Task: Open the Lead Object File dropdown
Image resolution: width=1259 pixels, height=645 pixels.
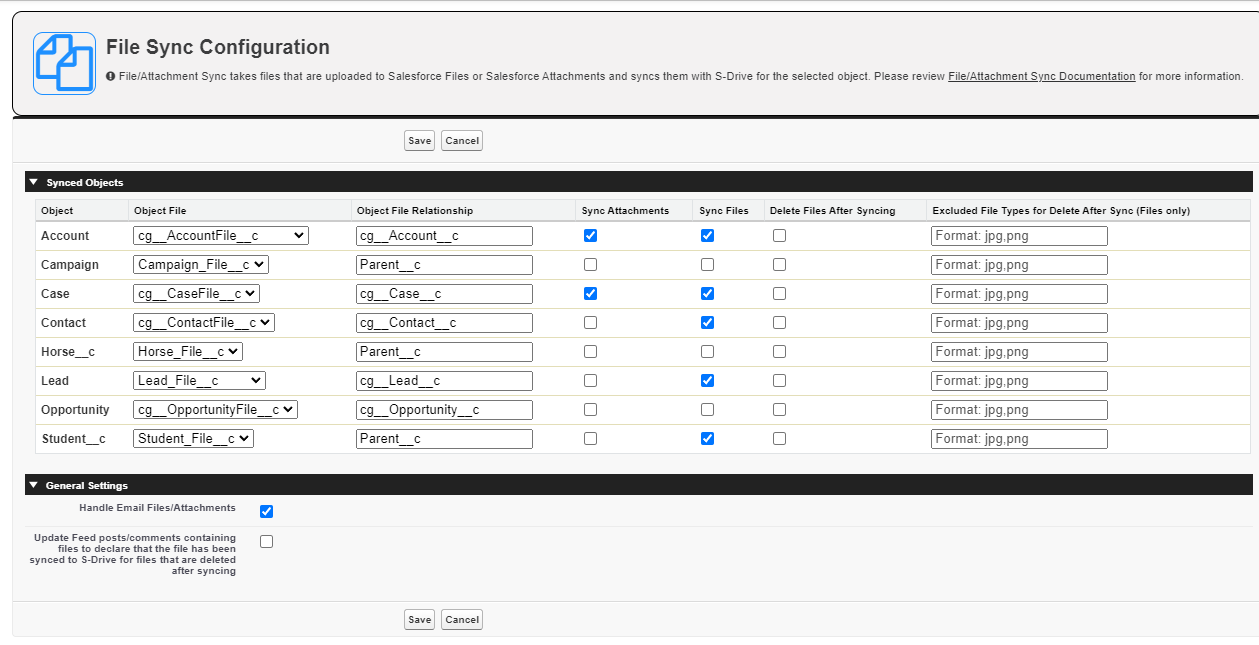Action: 199,381
